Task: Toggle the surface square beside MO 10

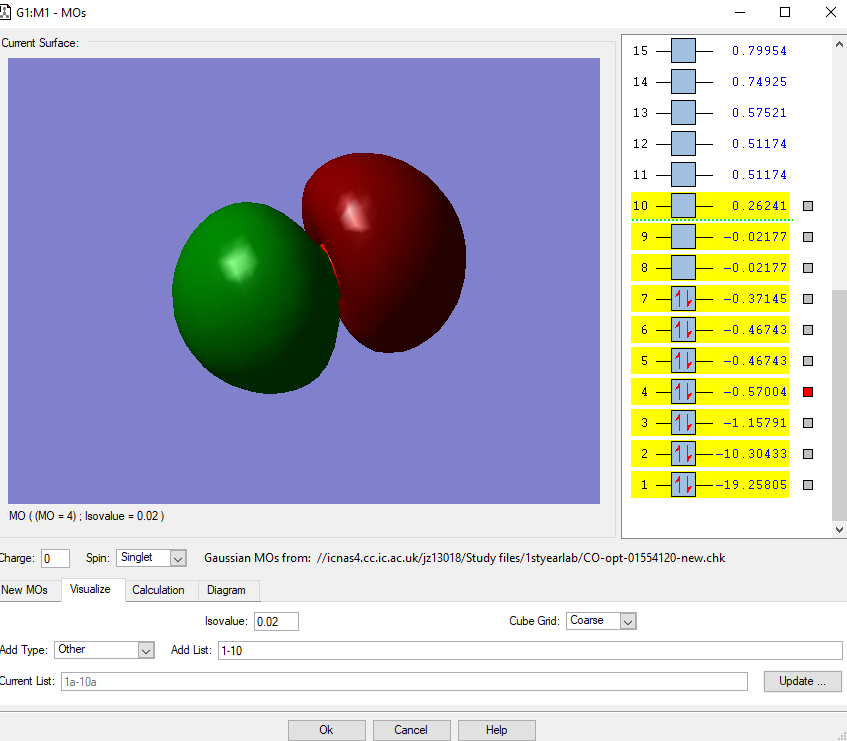Action: click(808, 206)
